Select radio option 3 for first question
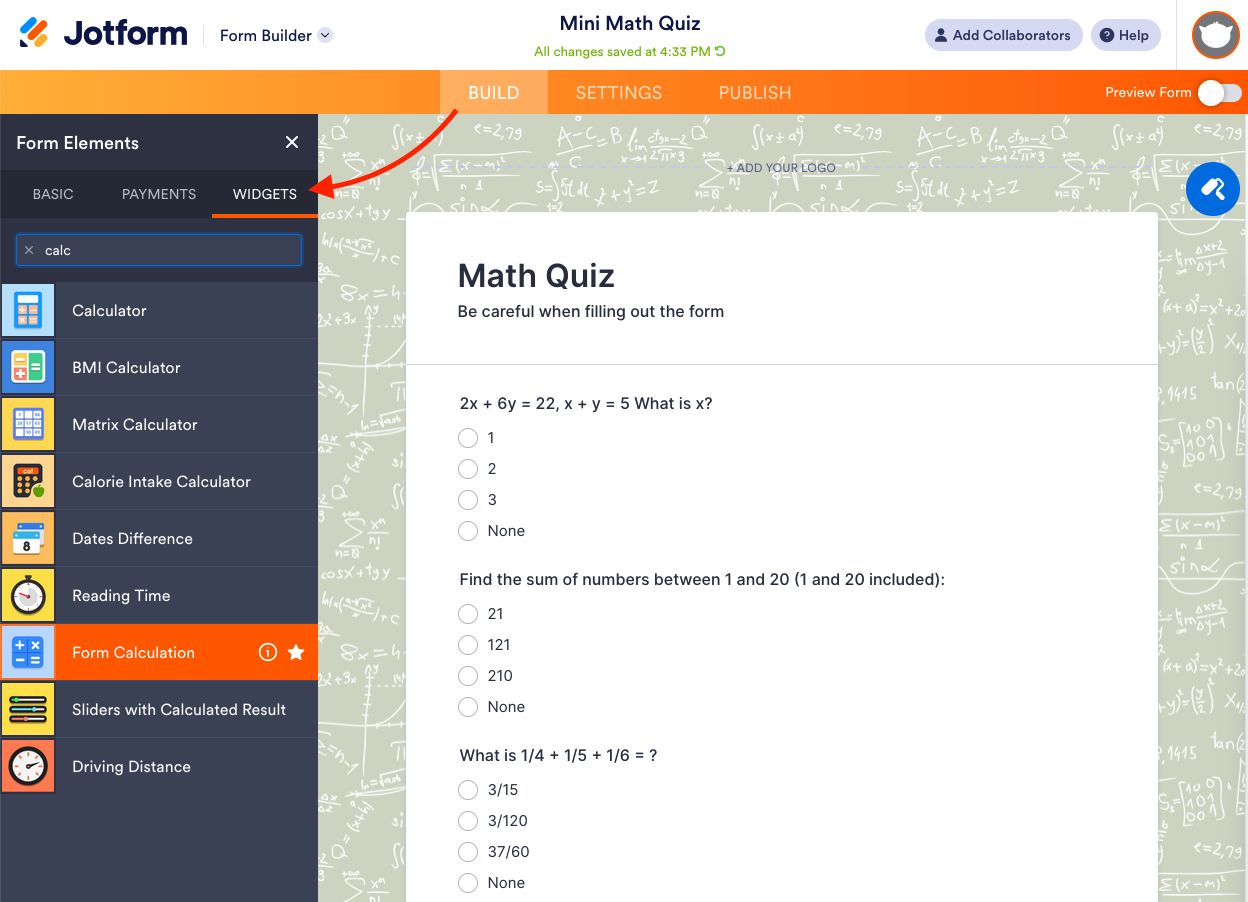 pos(468,500)
